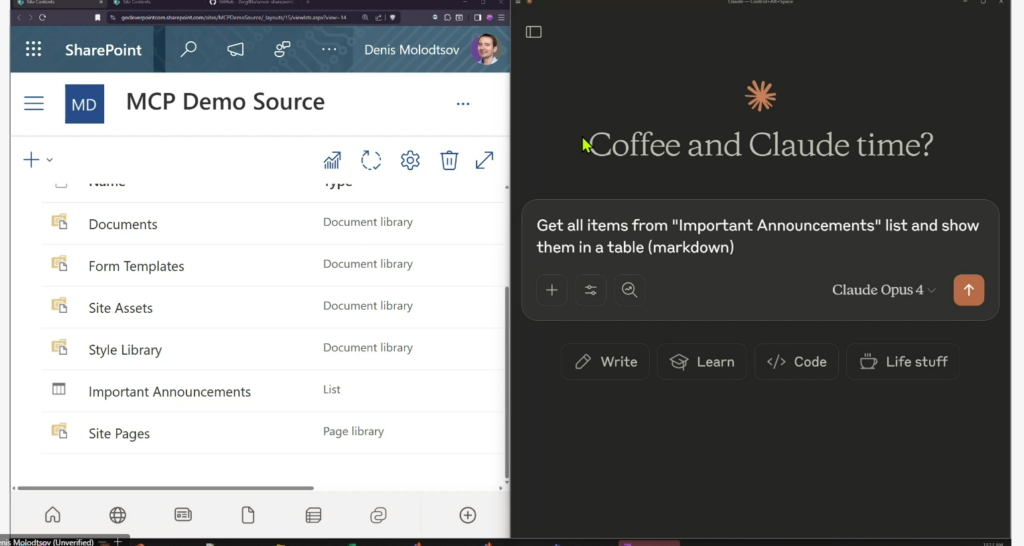The image size is (1024, 546).
Task: Open the search and tools sliders icon
Action: (590, 290)
